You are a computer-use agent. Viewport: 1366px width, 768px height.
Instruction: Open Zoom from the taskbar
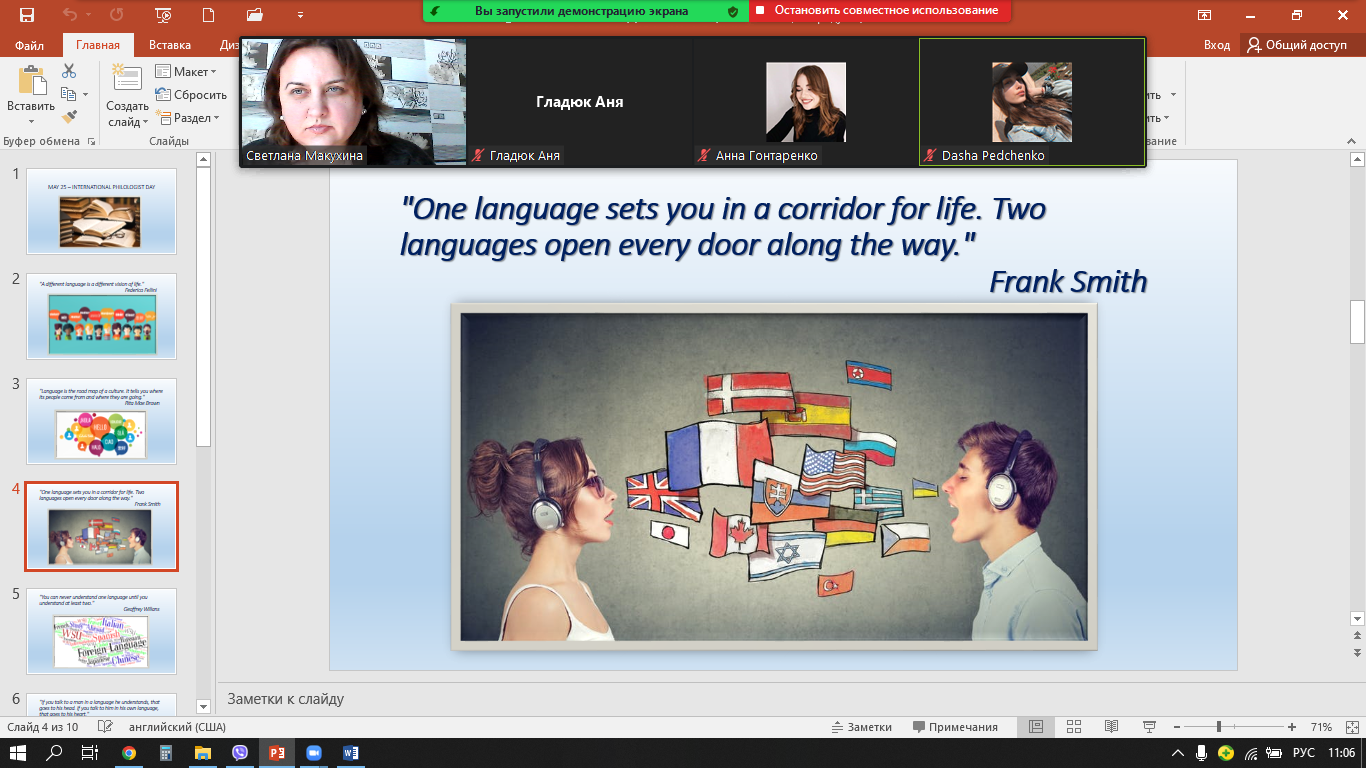[x=313, y=753]
